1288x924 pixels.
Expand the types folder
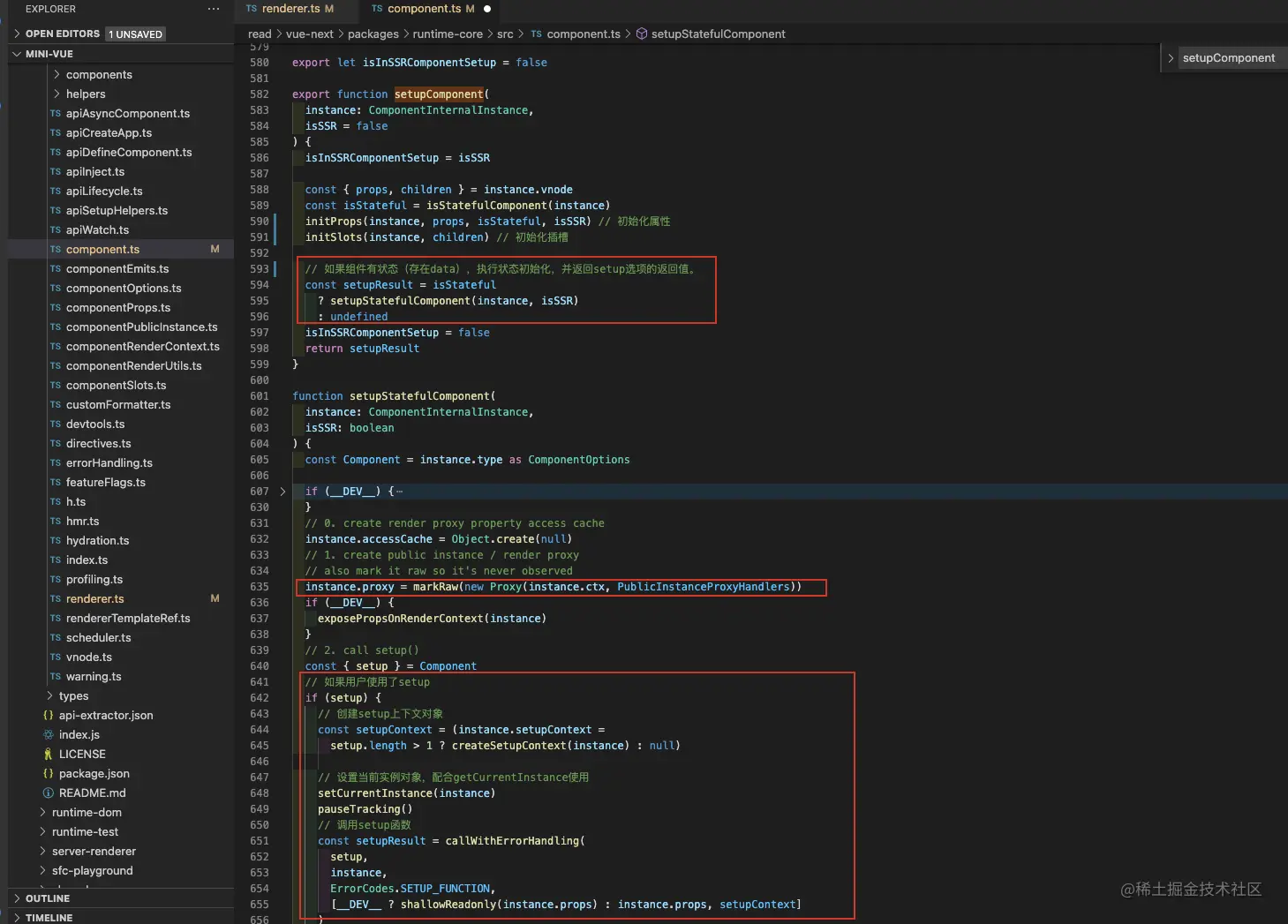pos(50,696)
